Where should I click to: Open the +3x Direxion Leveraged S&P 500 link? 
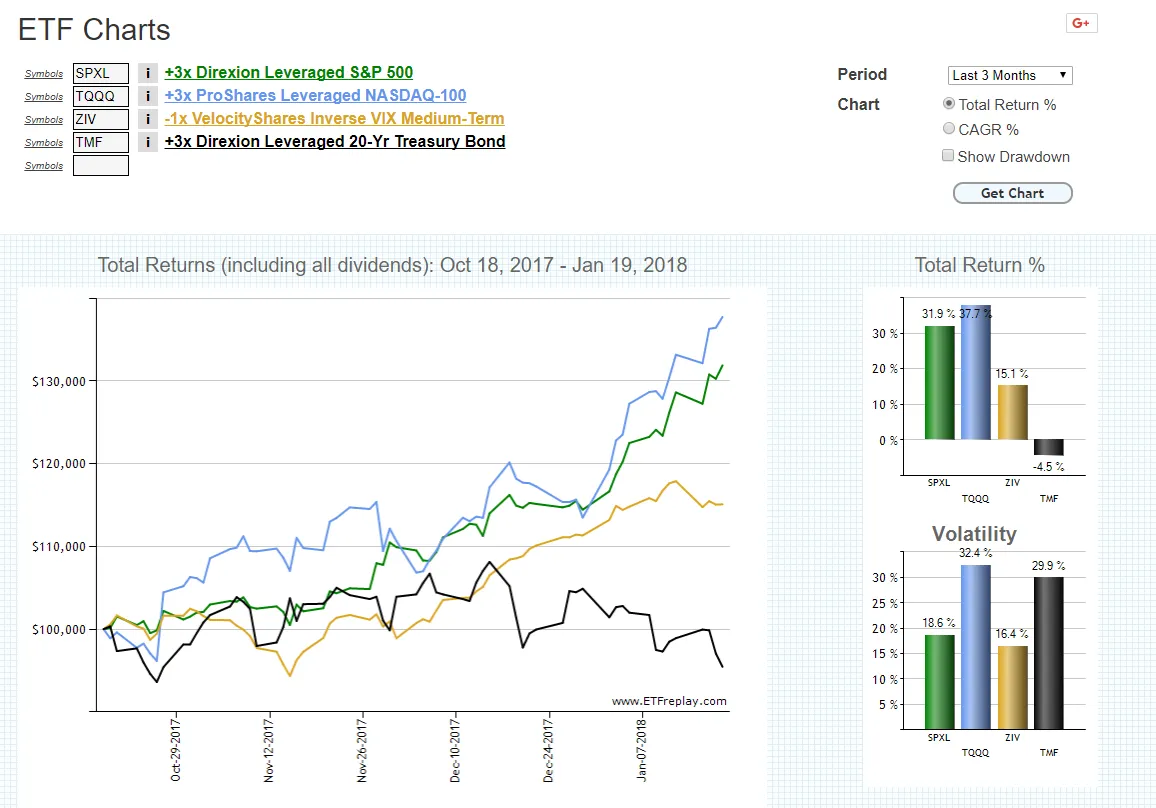(288, 72)
